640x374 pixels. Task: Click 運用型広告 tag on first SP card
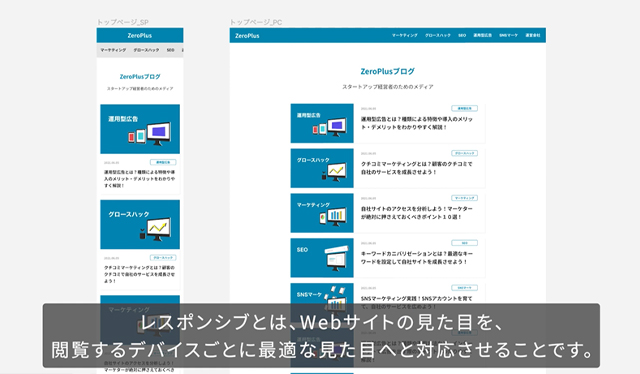click(163, 162)
